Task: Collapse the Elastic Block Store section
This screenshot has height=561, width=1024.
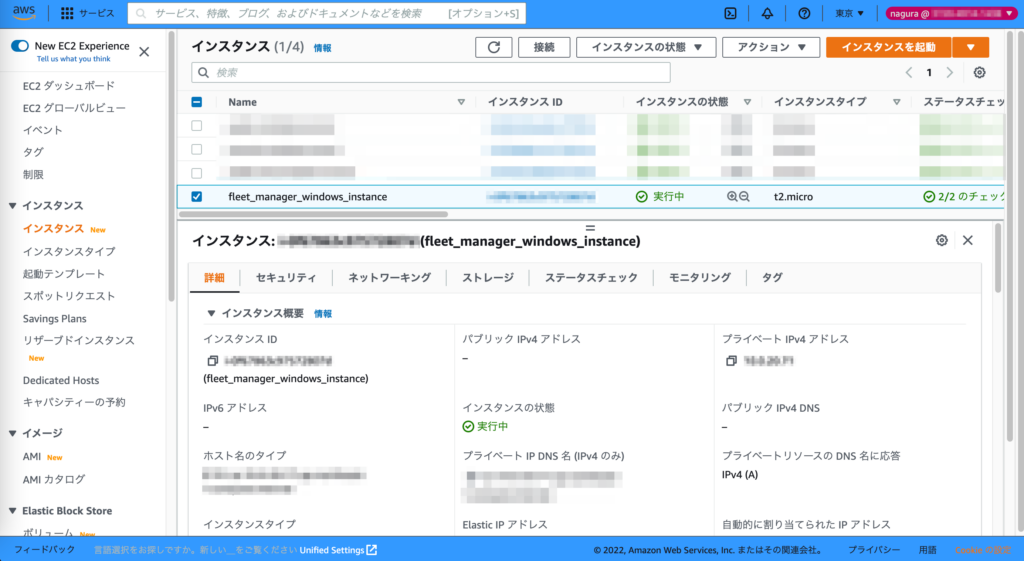Action: 12,511
